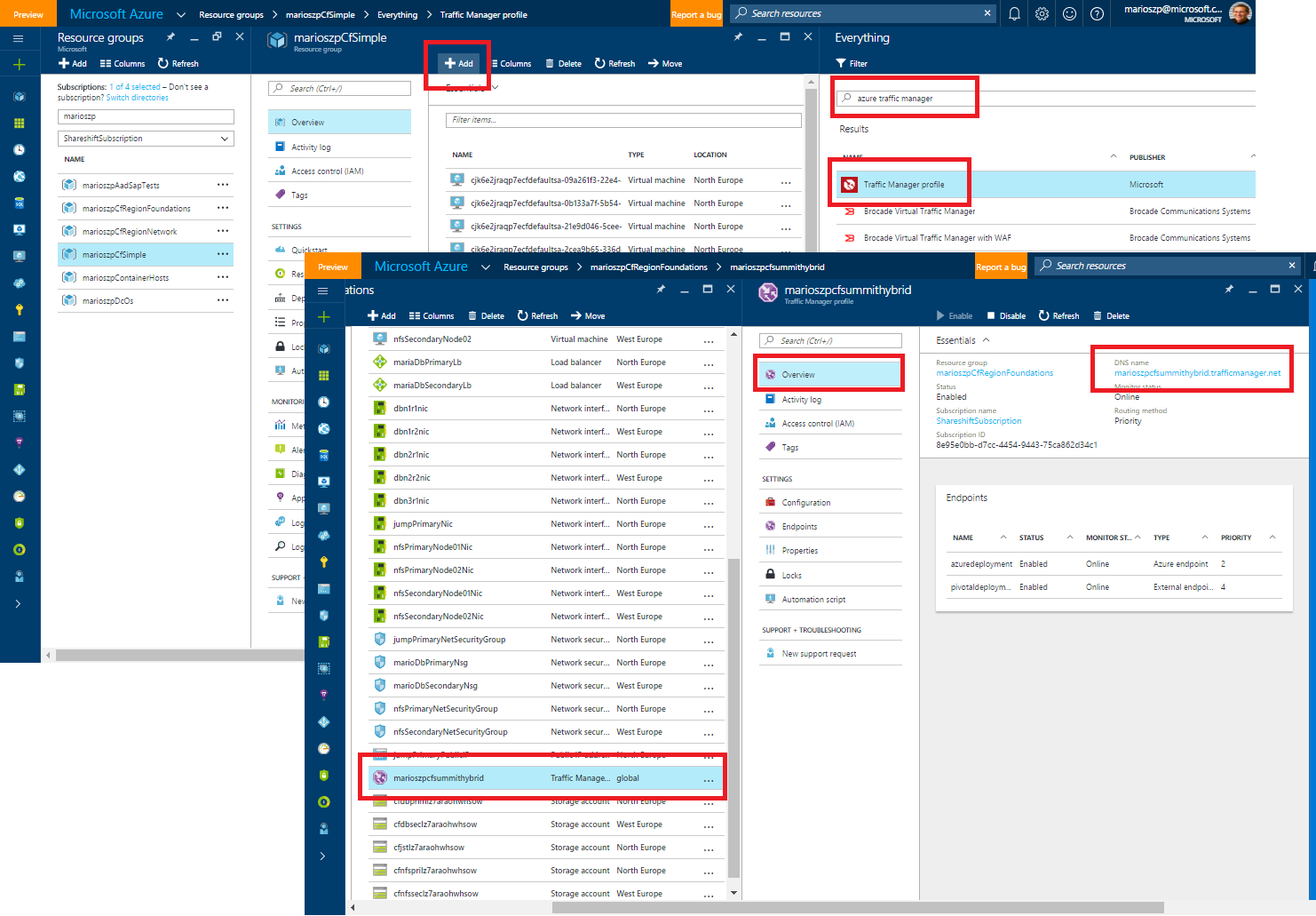Viewport: 1316px width, 916px height.
Task: Click Refresh in Traffic Manager profile toolbar
Action: tap(1059, 315)
